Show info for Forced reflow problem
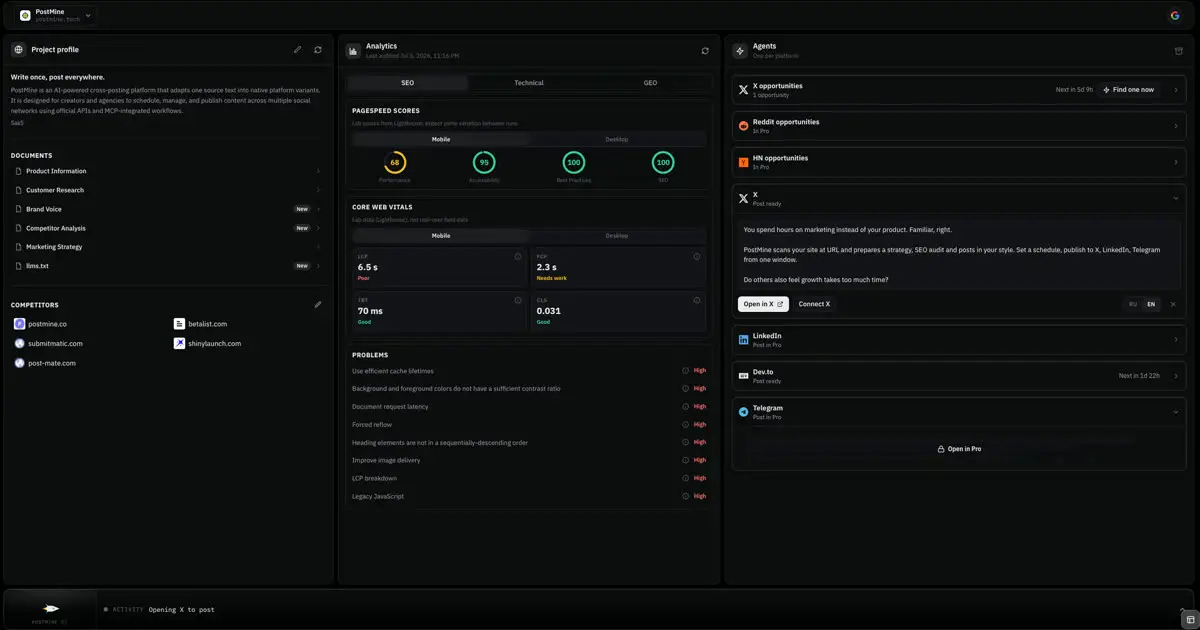Image resolution: width=1200 pixels, height=630 pixels. coord(686,425)
